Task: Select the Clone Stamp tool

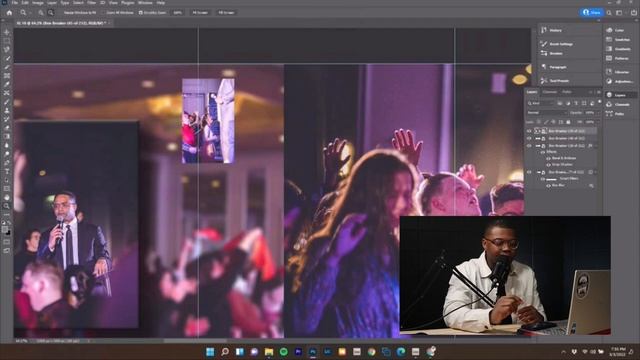Action: pos(7,110)
